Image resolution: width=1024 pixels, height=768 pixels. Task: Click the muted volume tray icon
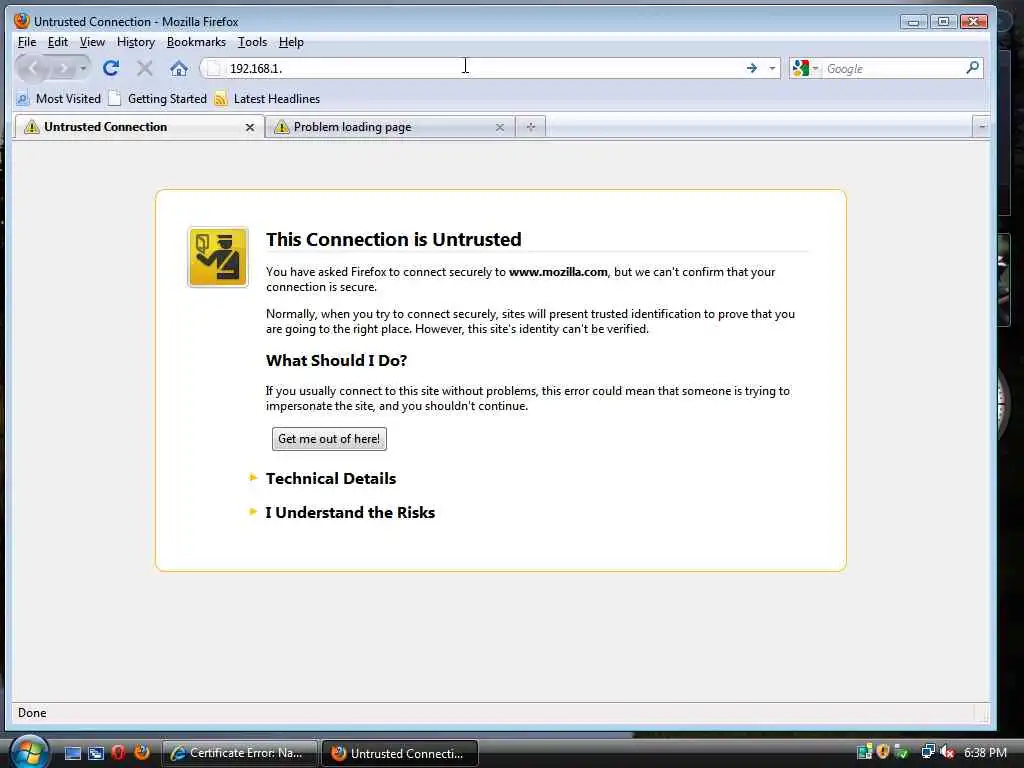click(x=947, y=752)
